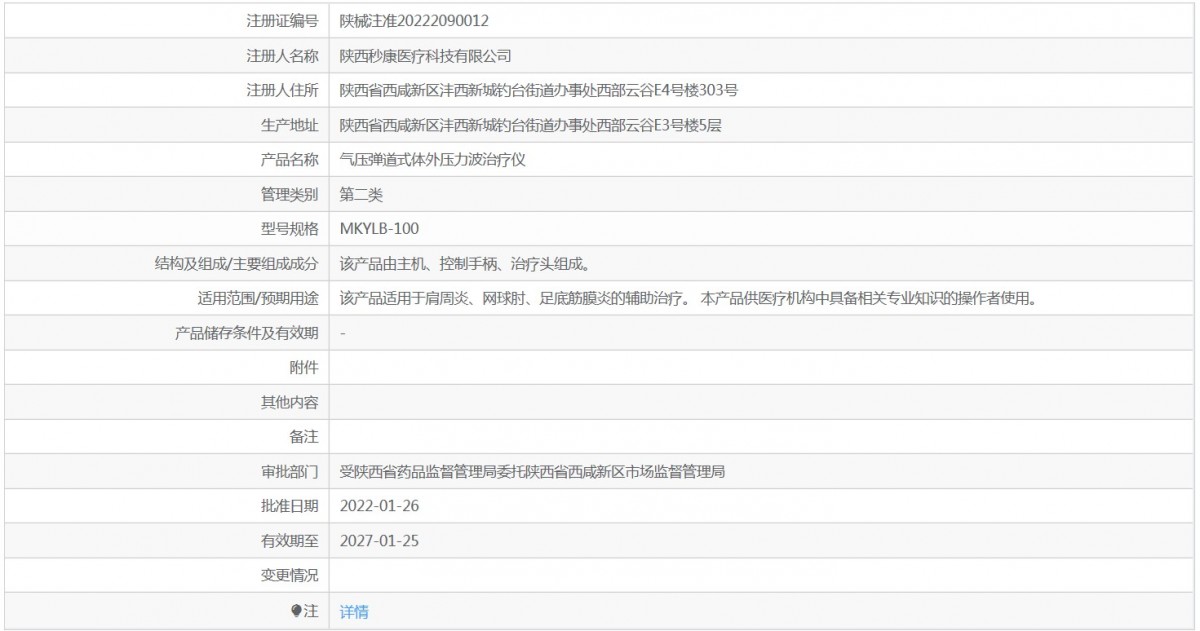Select registration number 陕械注准20222090012
The image size is (1200, 631).
[x=415, y=20]
